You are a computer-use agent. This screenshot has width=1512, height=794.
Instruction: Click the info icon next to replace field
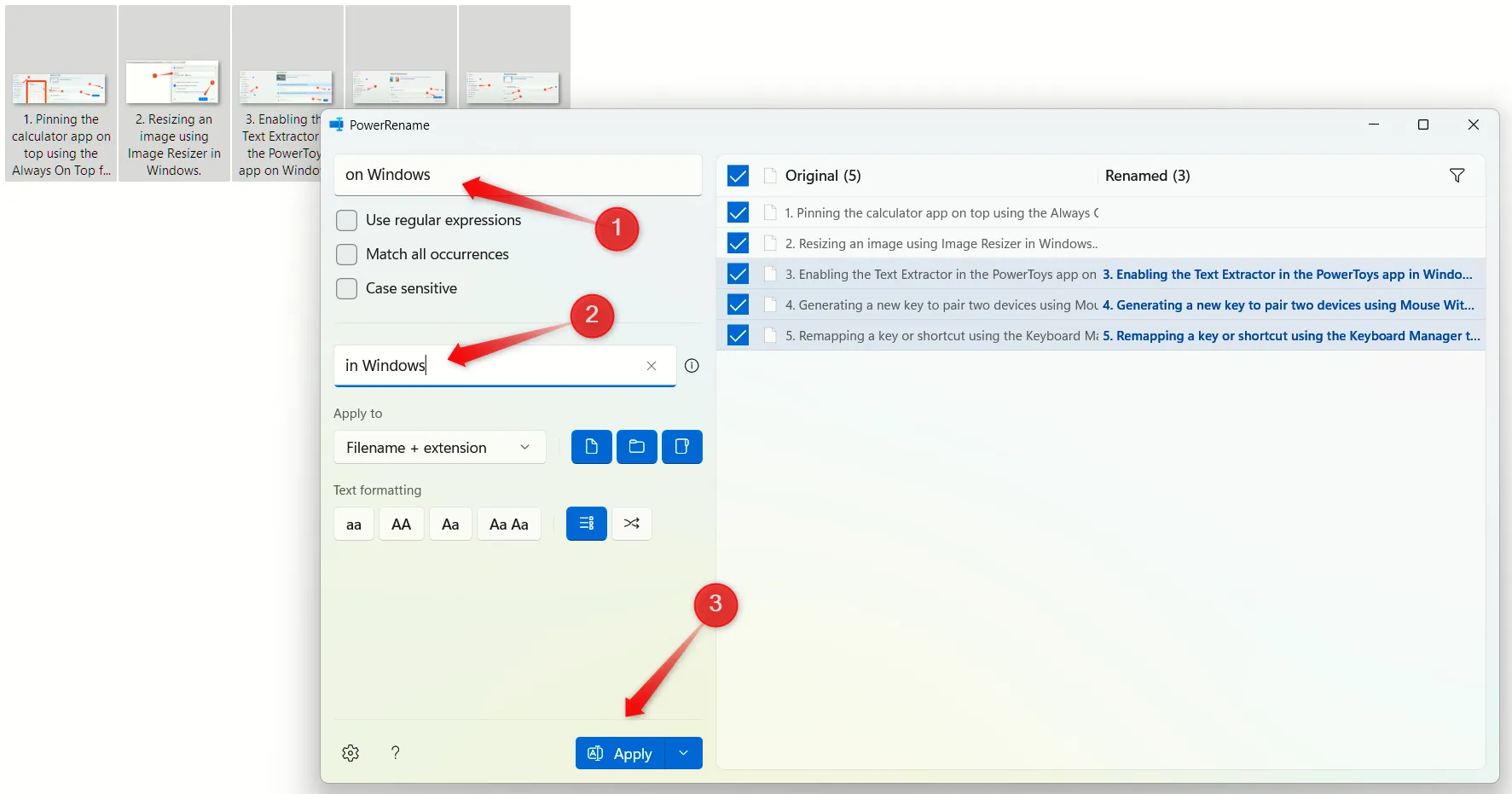(692, 366)
